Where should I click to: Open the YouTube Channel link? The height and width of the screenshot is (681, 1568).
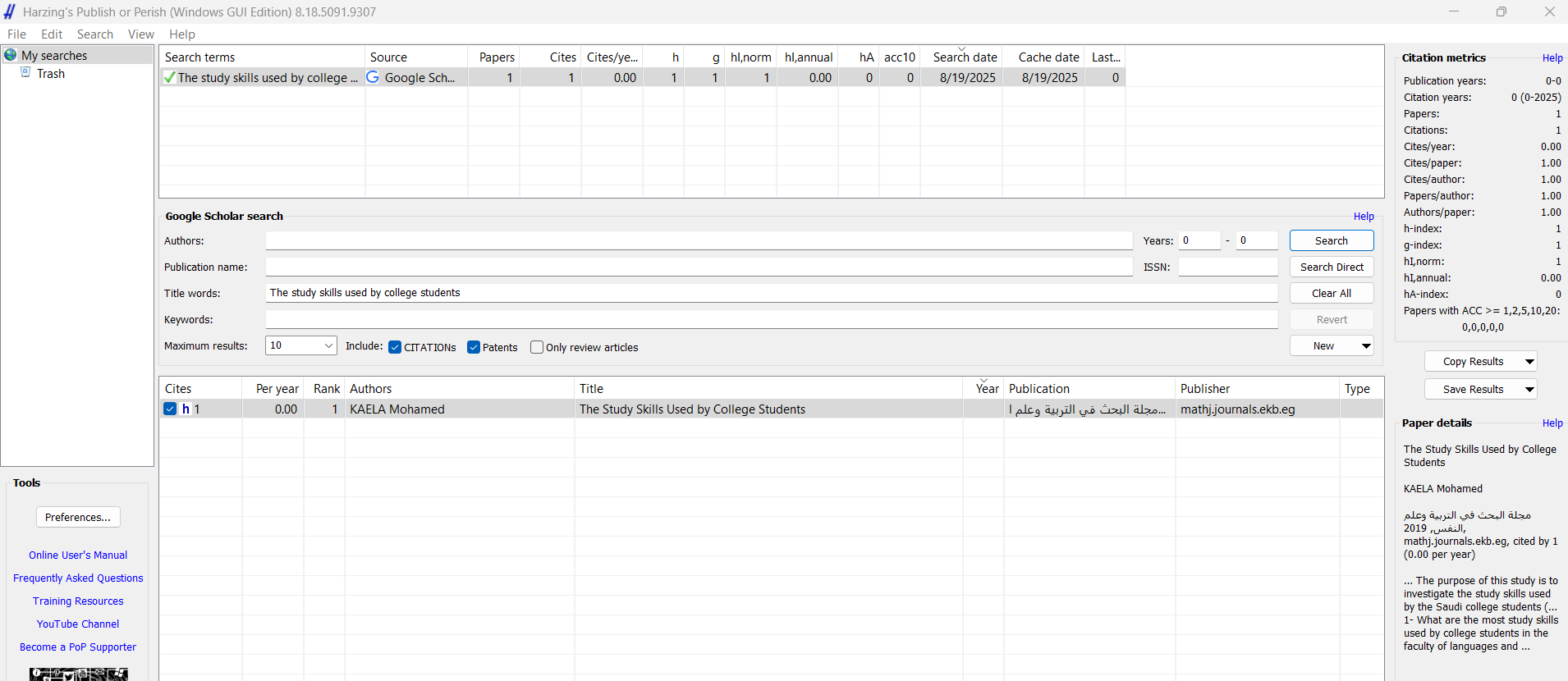tap(78, 624)
